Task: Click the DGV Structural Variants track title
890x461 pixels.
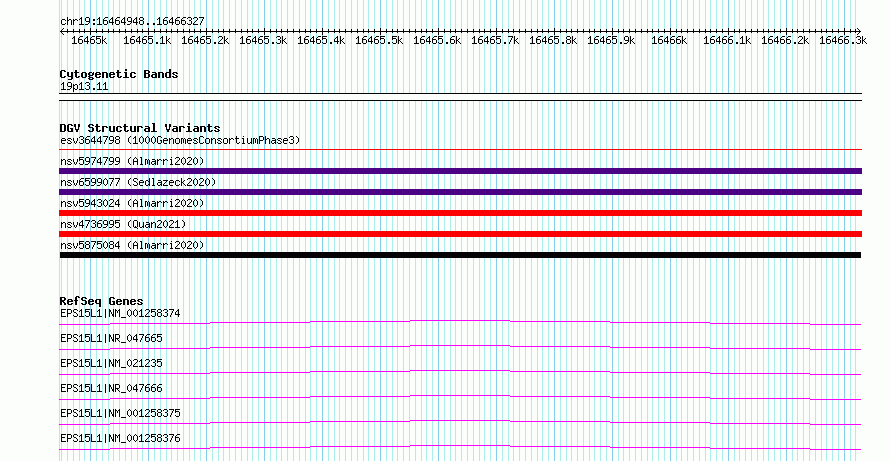Action: coord(140,128)
